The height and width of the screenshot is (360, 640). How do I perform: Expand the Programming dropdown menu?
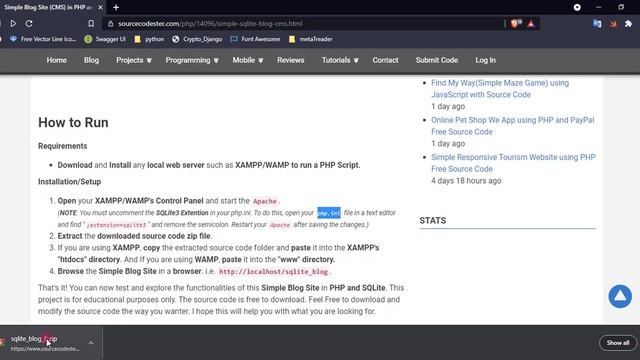click(x=192, y=60)
